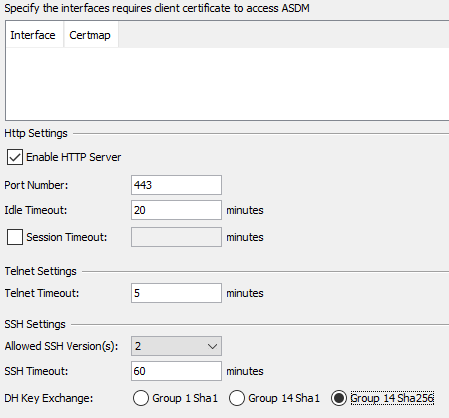The image size is (449, 418).
Task: Select Group 14 Sha1 key exchange
Action: click(x=237, y=398)
